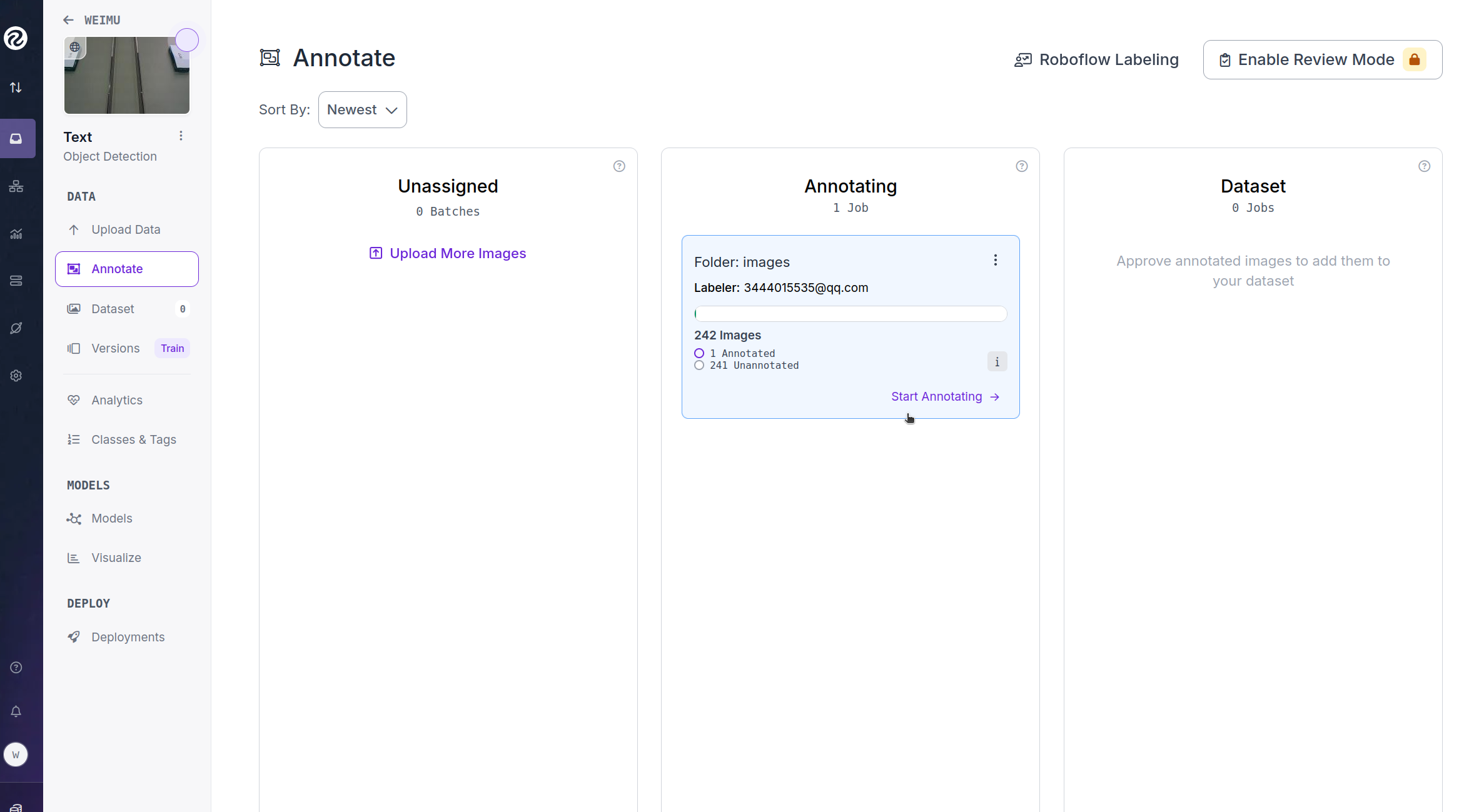Click the Roboflow logo icon

tap(16, 38)
